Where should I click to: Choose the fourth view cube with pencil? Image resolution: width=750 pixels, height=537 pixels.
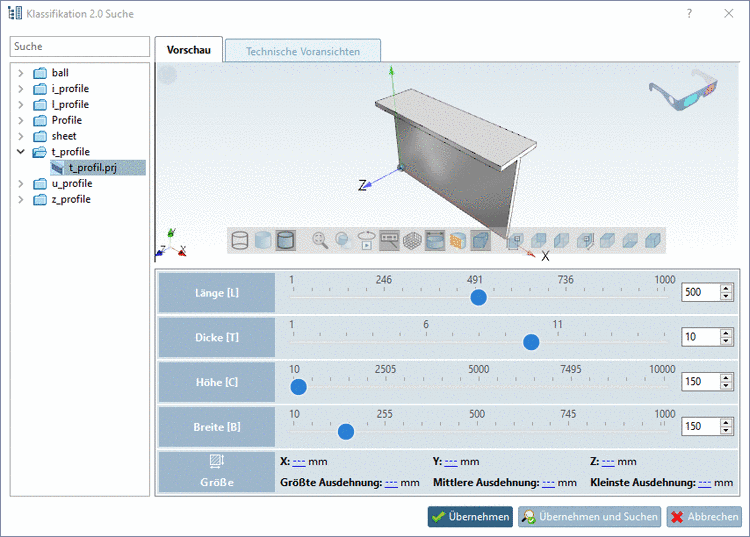[x=585, y=240]
